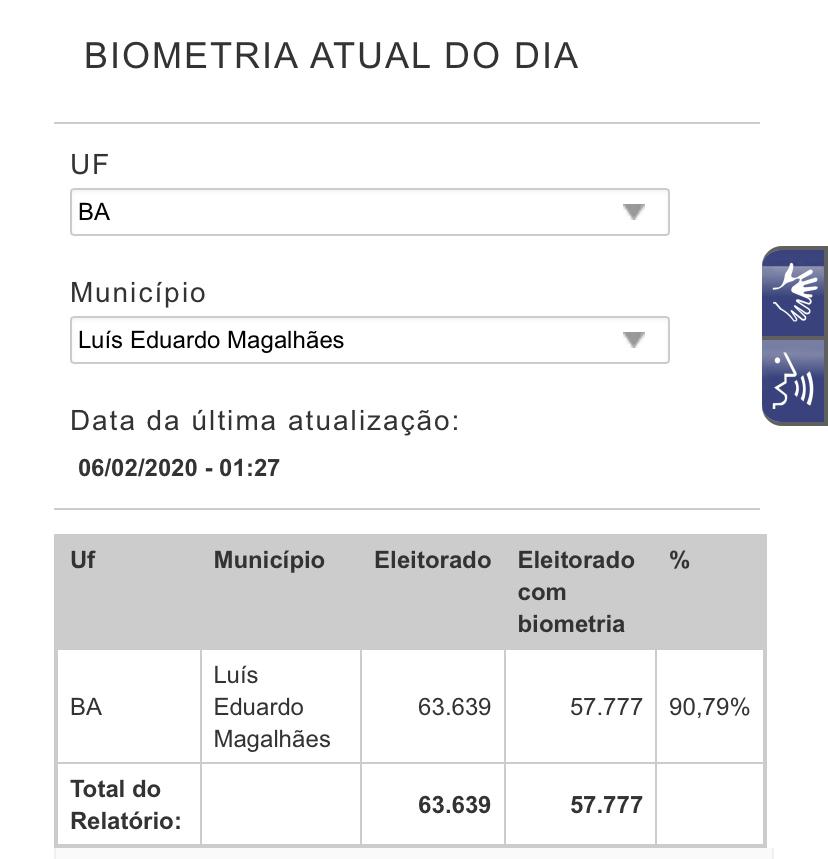Click the 63.639 Eleitorado cell in BA row
828x859 pixels.
pos(454,707)
